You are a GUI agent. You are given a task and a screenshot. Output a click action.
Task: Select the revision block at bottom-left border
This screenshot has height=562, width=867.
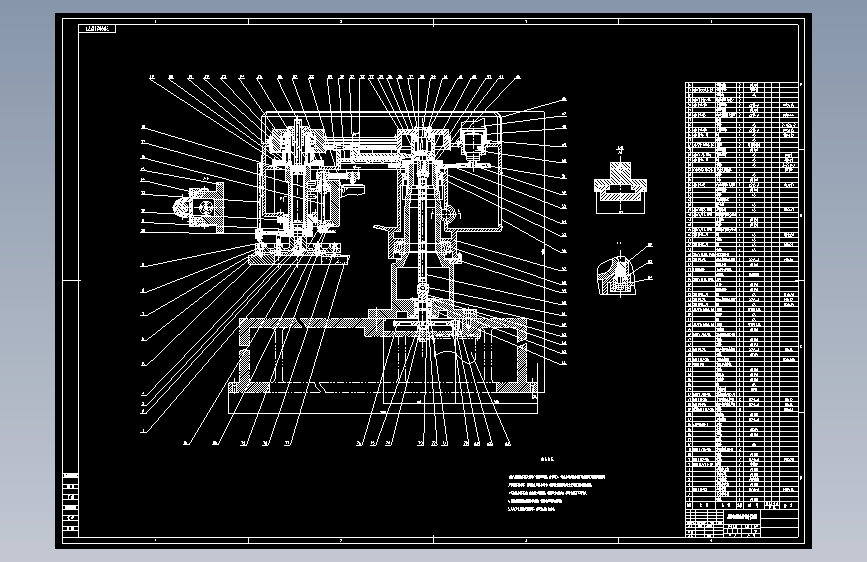pyautogui.click(x=70, y=504)
